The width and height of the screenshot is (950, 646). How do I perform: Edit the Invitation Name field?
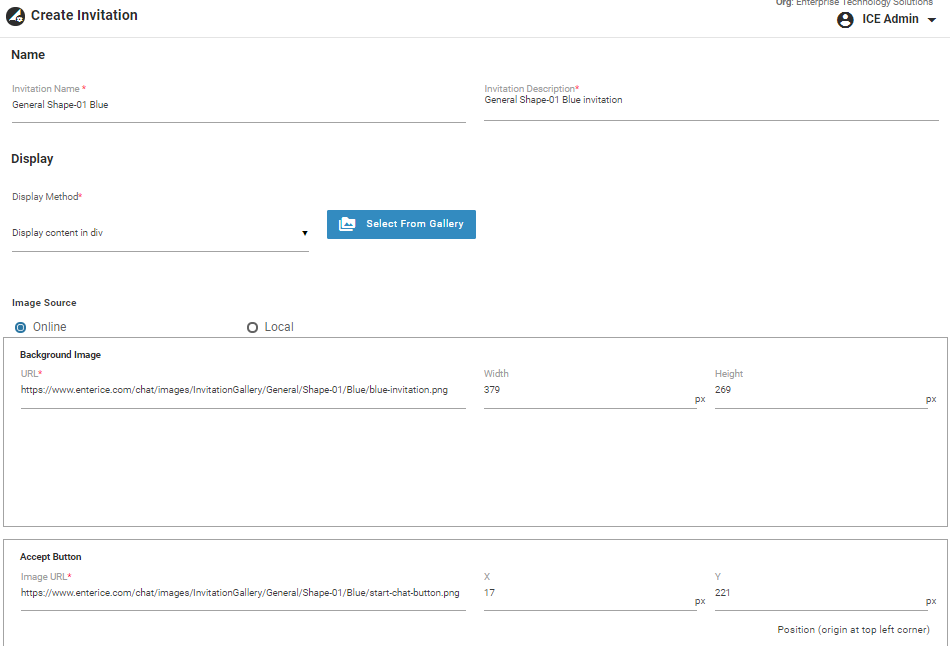tap(238, 105)
